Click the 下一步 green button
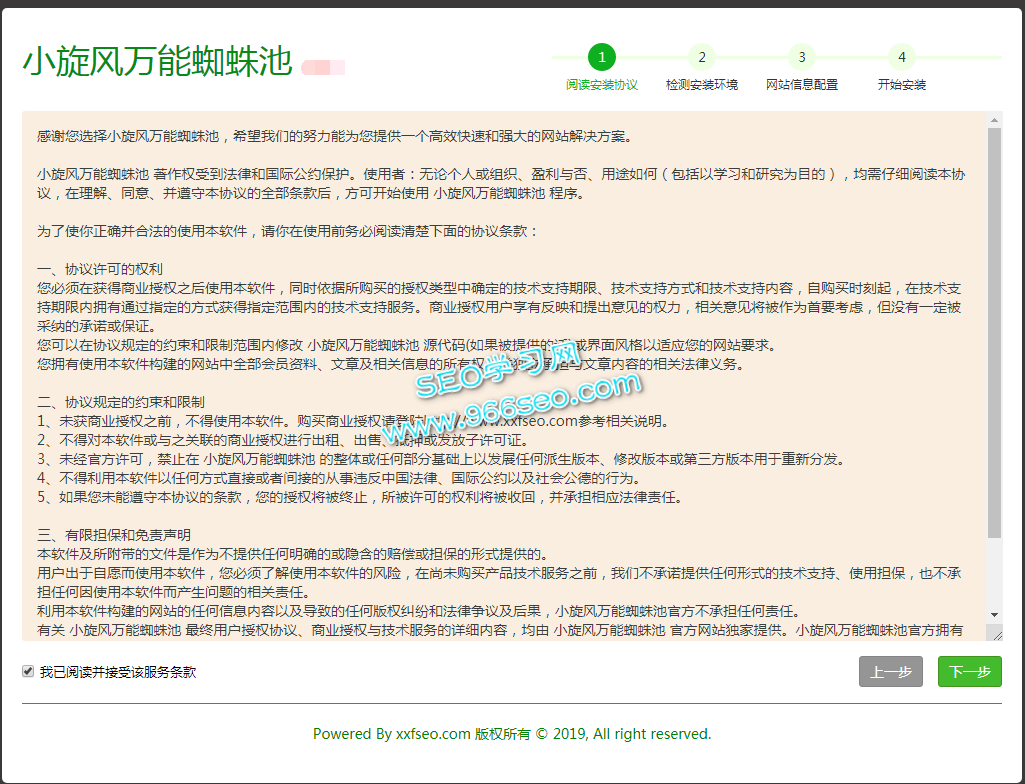1025x784 pixels. coord(969,672)
